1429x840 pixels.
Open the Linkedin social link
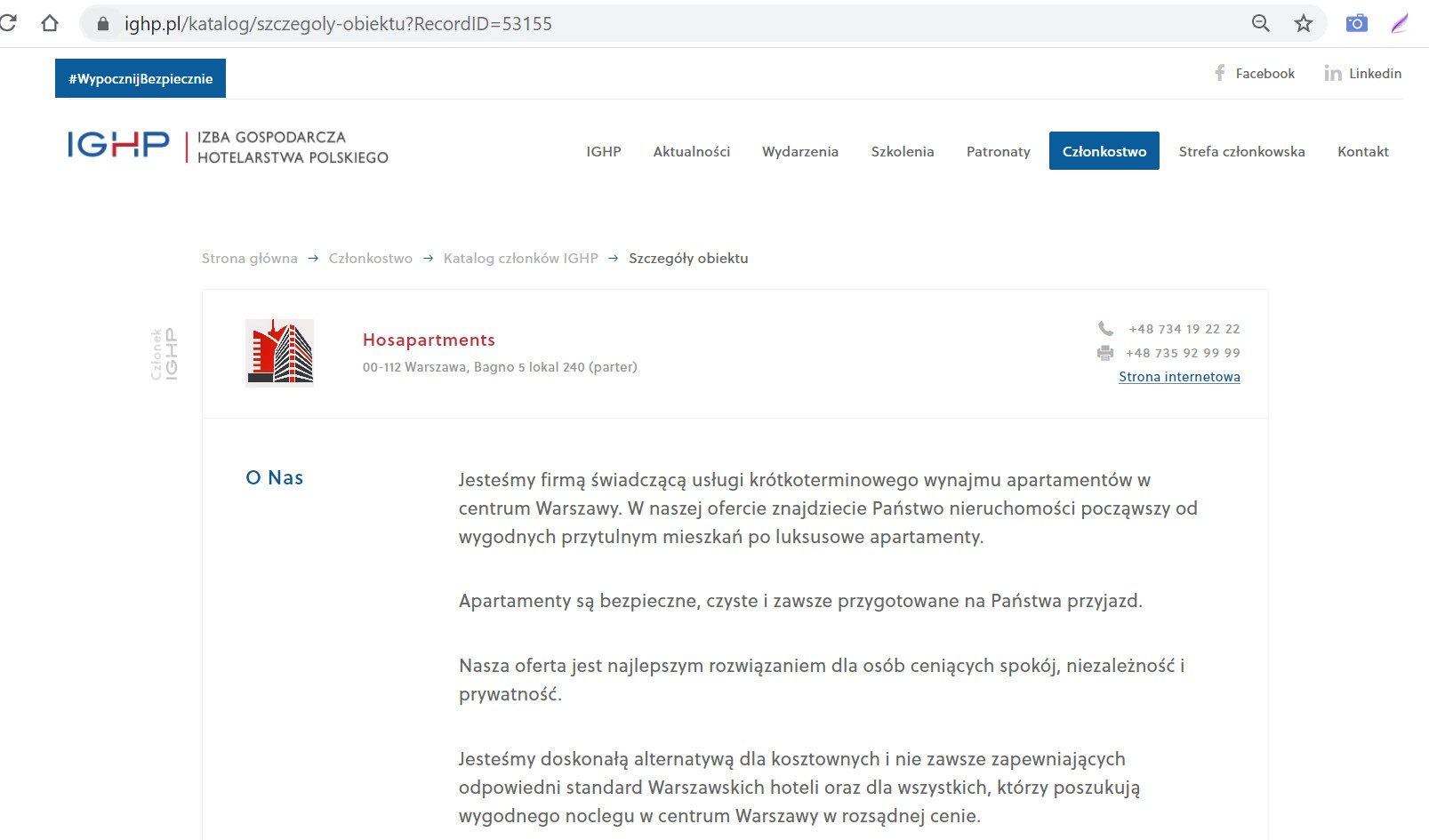tap(1362, 74)
